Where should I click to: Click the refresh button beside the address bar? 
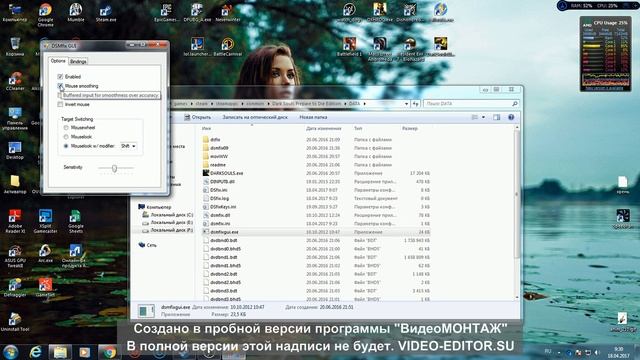416,104
